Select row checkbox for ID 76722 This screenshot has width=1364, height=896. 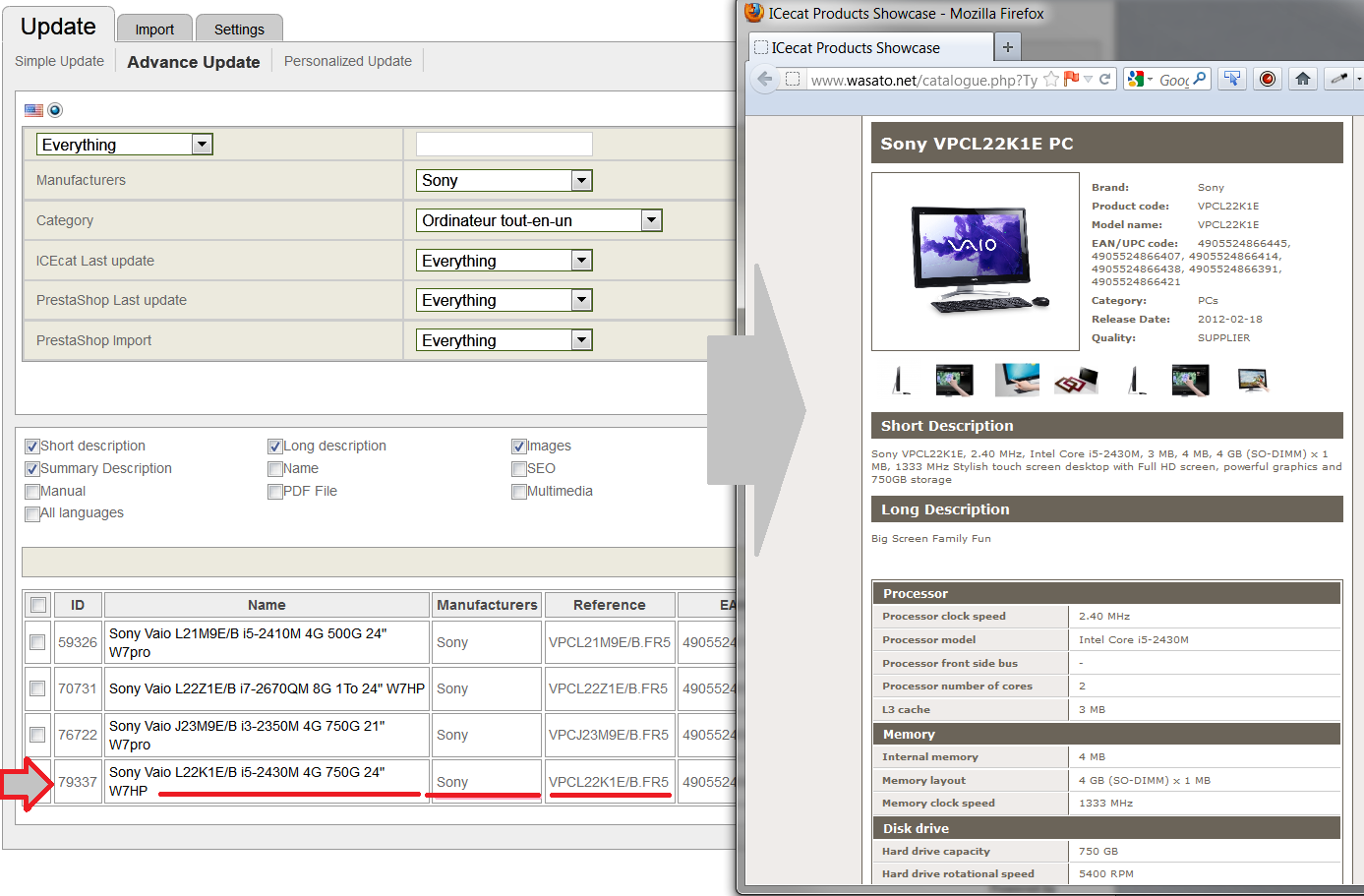click(x=37, y=735)
